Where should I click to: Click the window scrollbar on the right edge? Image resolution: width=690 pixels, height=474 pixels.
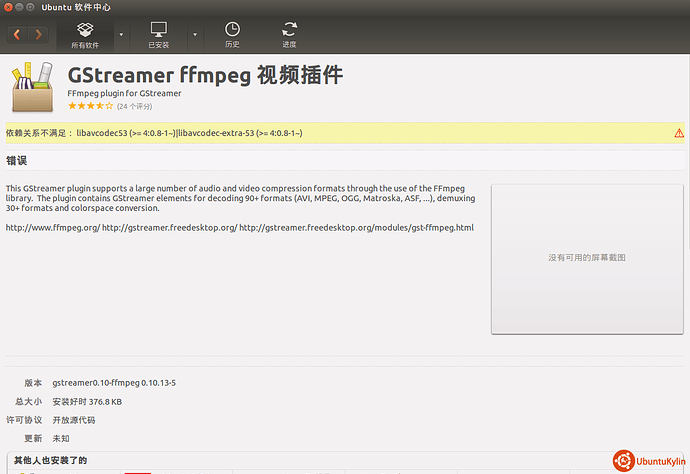[x=688, y=150]
